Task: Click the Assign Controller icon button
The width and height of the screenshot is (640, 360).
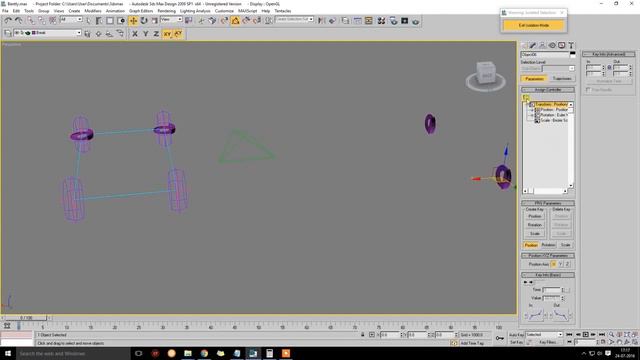Action: [525, 97]
